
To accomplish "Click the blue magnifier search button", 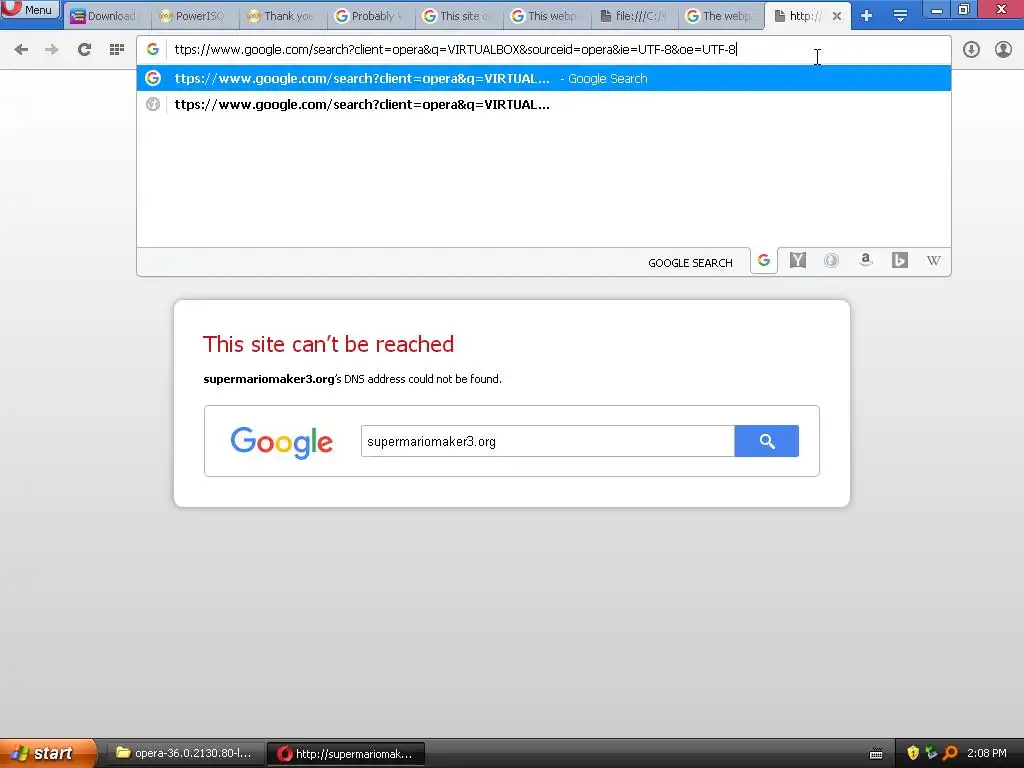I will [x=767, y=441].
